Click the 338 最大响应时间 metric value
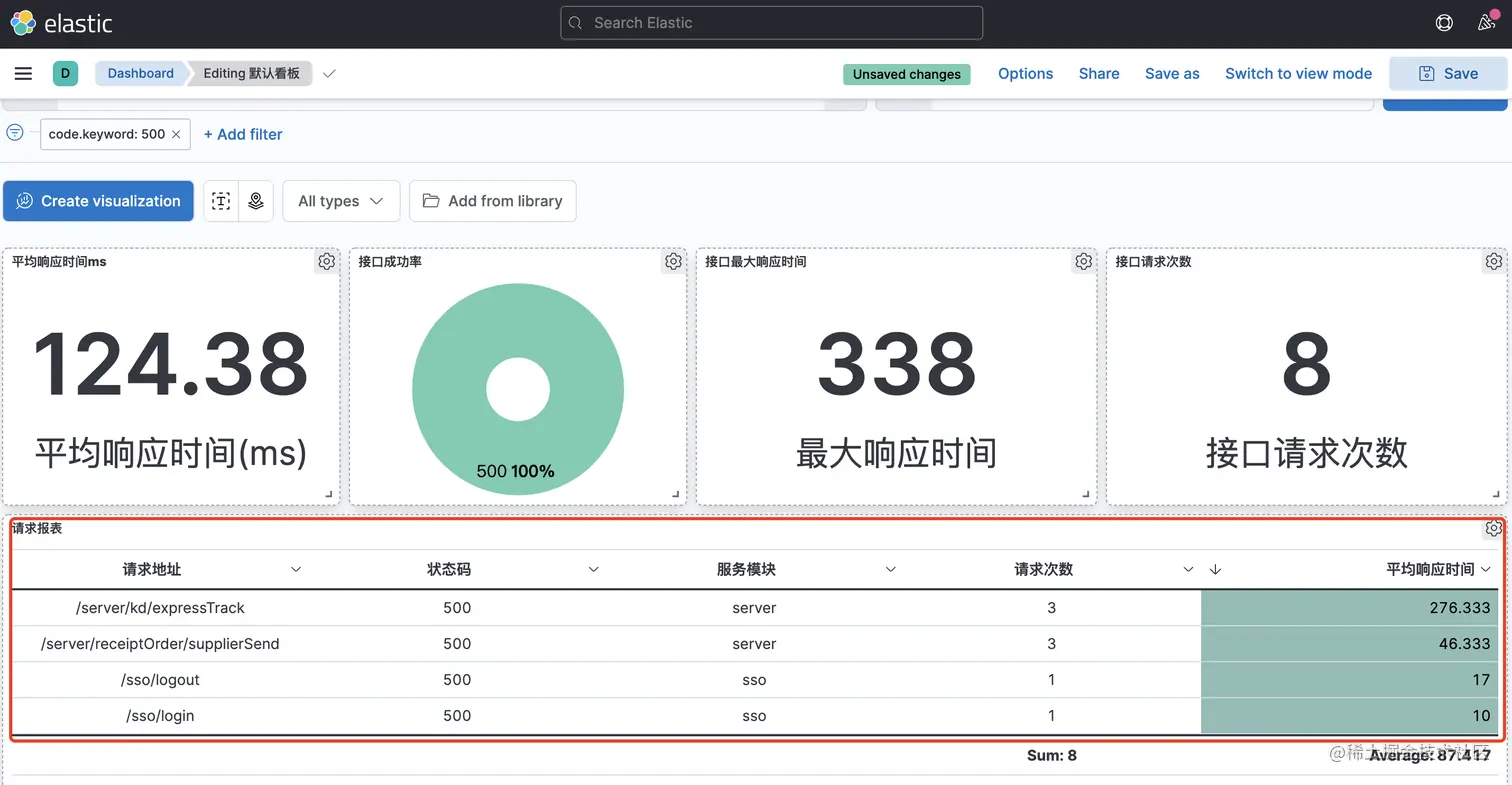This screenshot has width=1512, height=785. click(896, 365)
